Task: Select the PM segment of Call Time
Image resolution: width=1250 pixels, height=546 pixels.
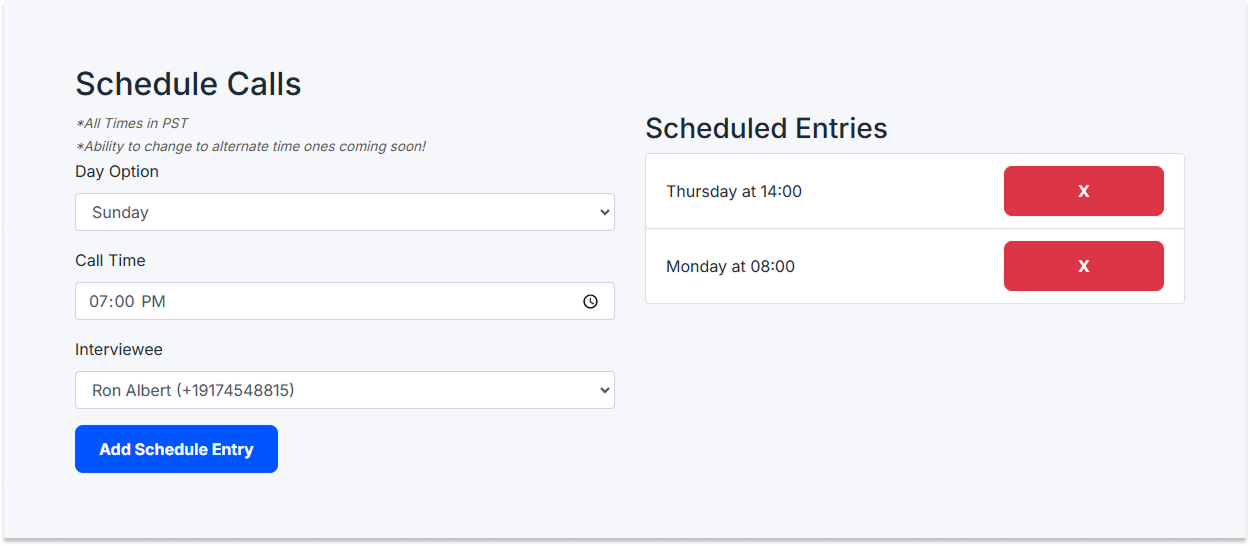Action: pos(152,301)
